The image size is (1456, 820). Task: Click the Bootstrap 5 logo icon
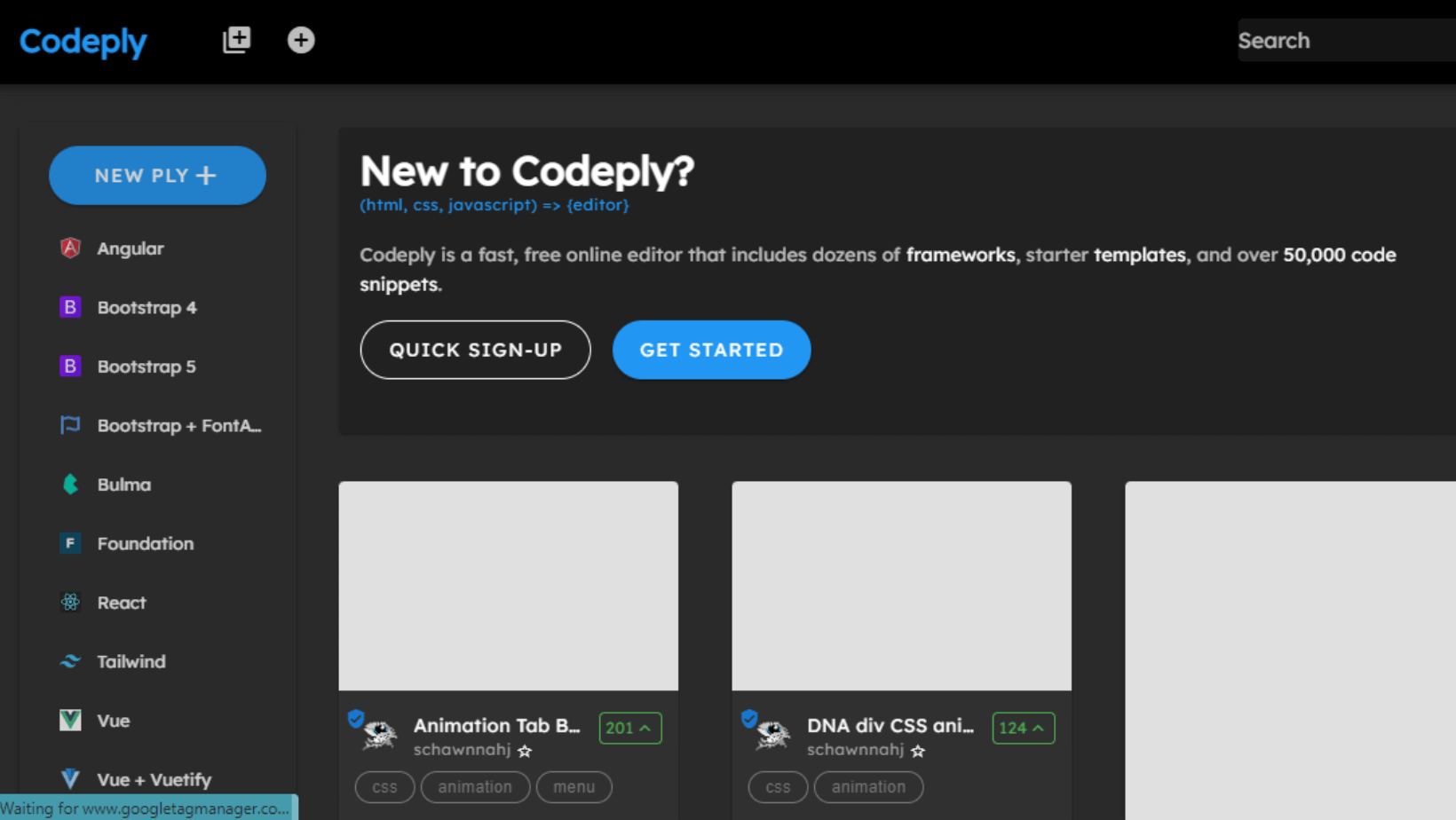70,367
